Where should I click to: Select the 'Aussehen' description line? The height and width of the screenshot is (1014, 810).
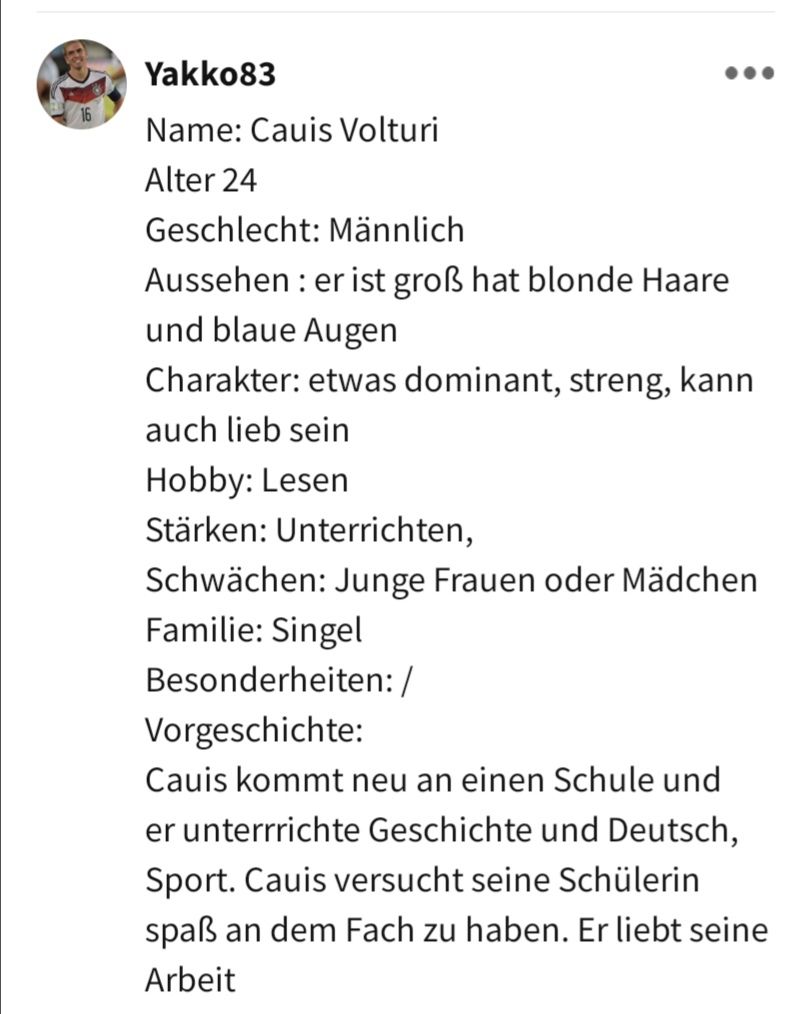tap(438, 281)
